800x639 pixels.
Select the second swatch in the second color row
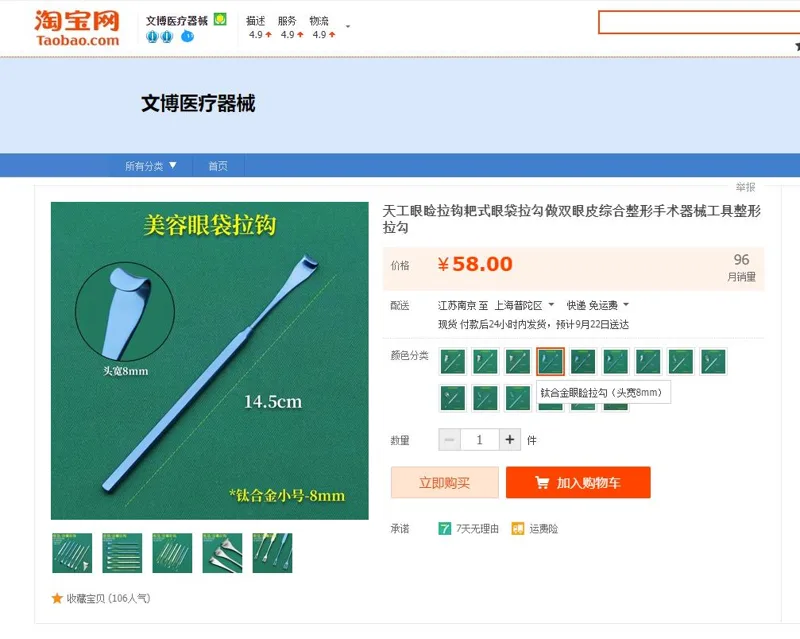tap(485, 398)
